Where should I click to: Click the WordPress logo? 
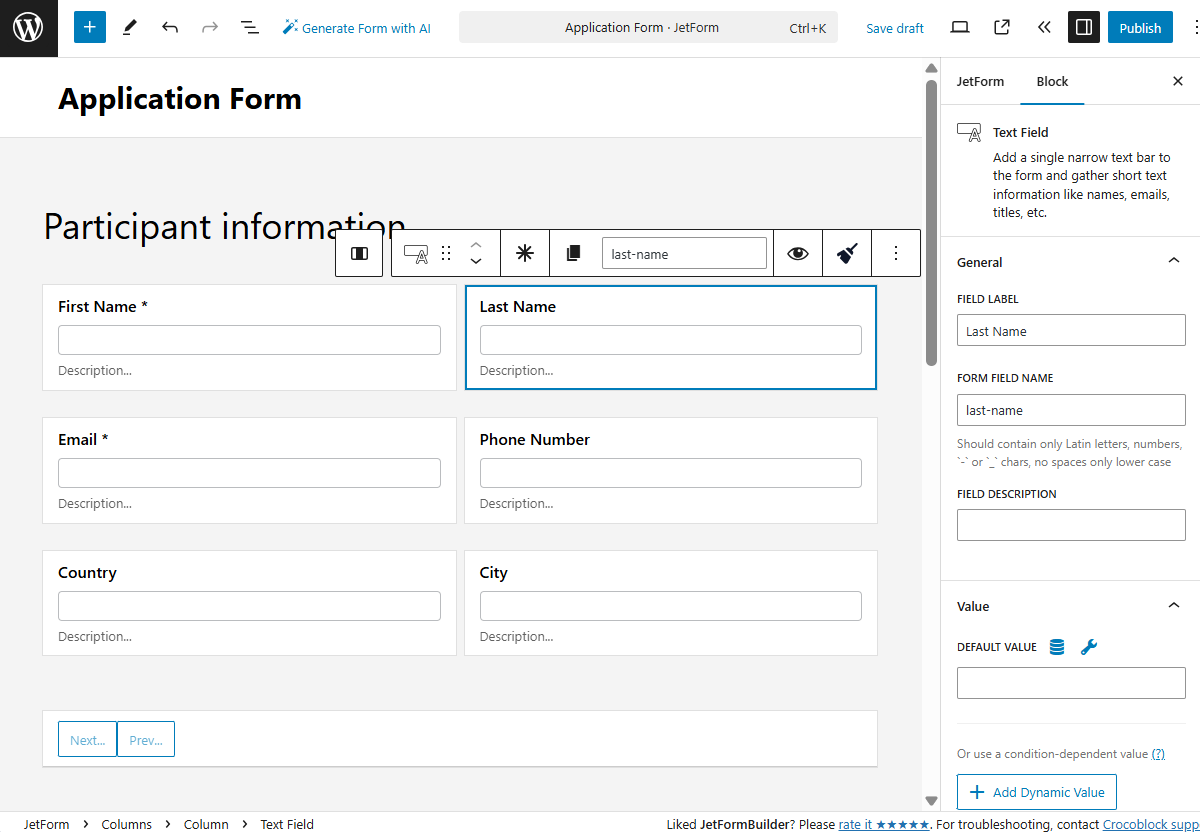[x=28, y=27]
